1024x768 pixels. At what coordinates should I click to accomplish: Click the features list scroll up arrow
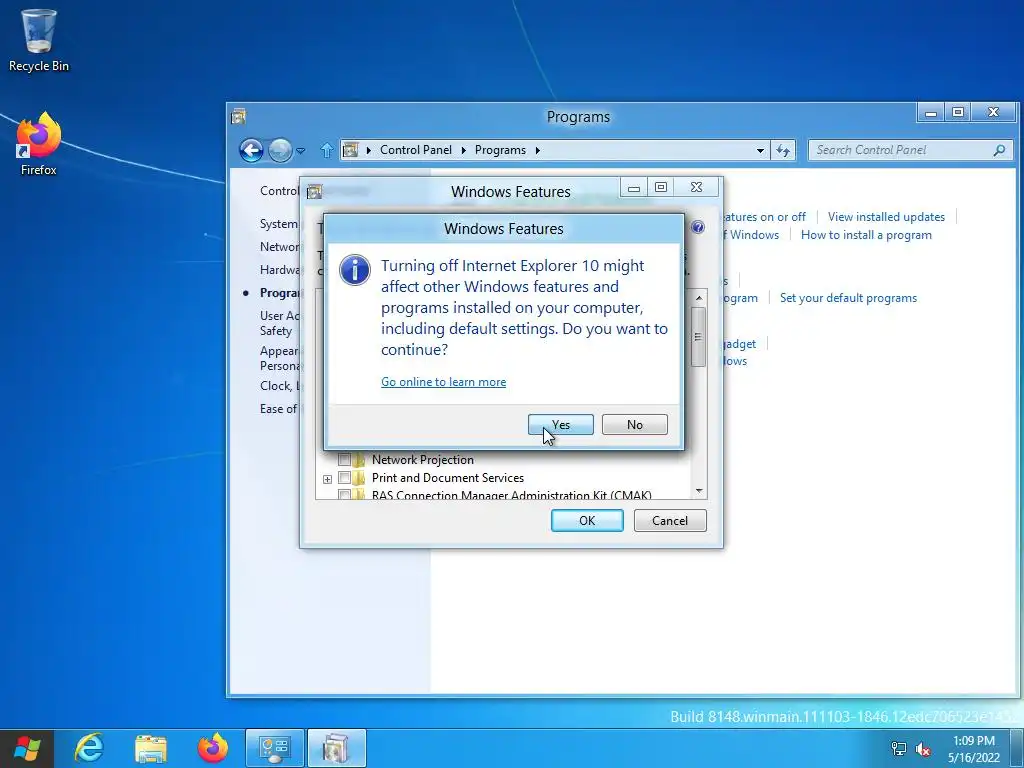pos(699,298)
